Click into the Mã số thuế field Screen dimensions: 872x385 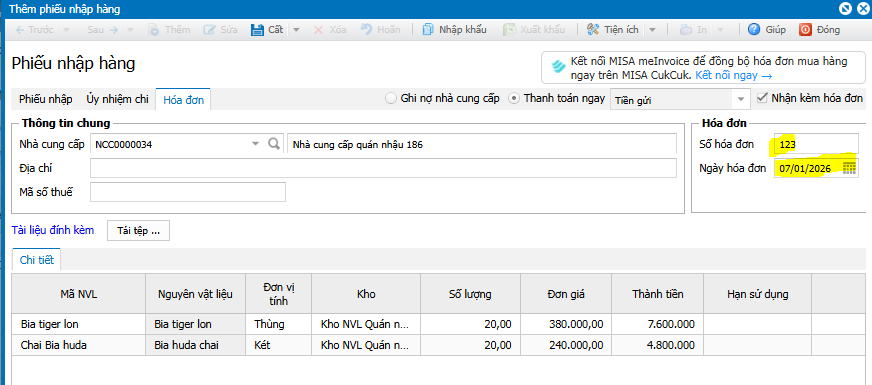187,192
